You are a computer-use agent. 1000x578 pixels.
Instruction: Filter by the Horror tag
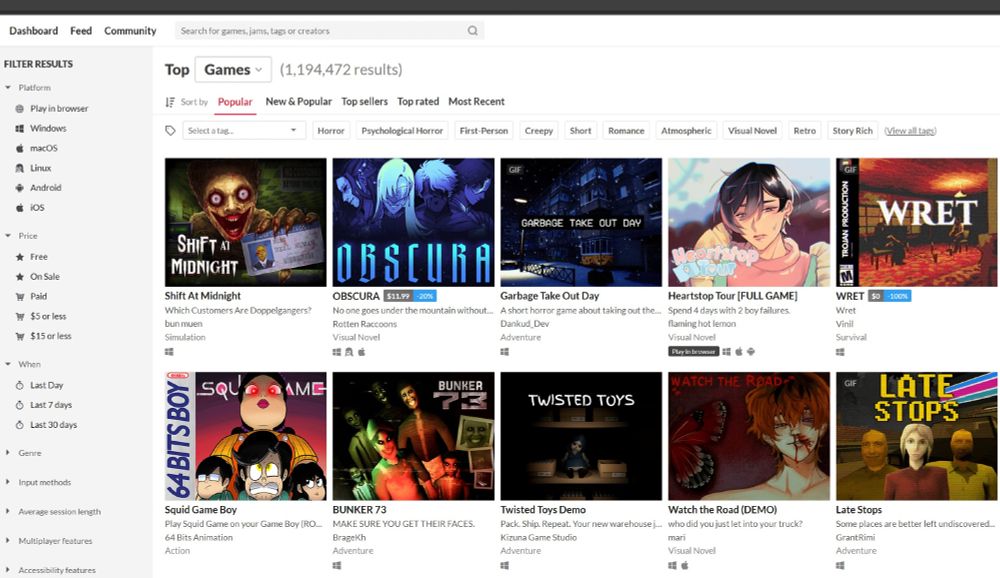coord(331,131)
